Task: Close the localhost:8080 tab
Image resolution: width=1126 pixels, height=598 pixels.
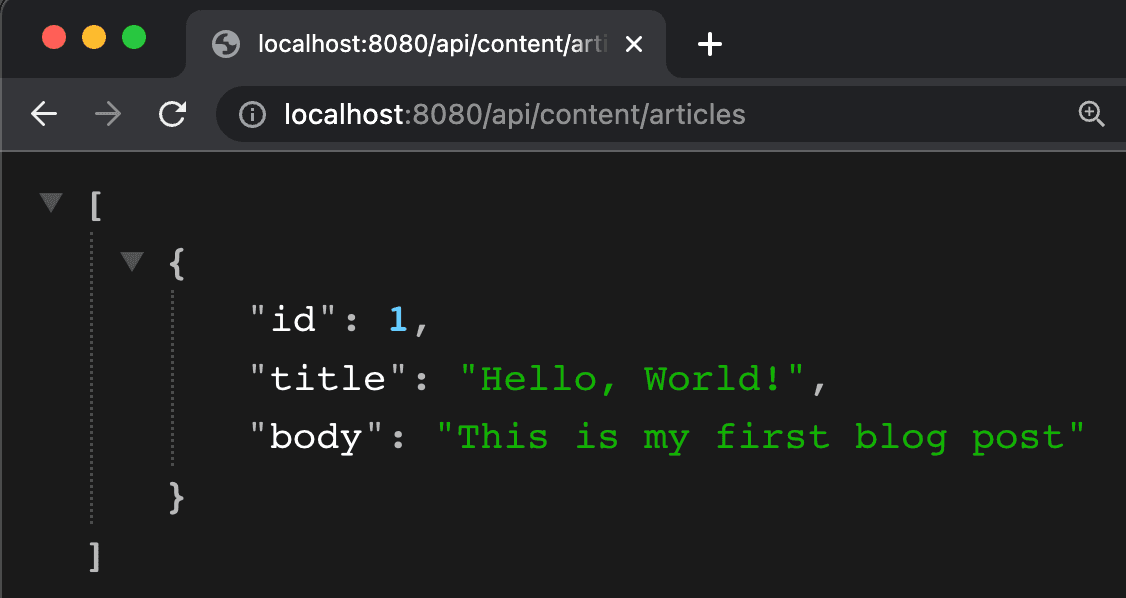Action: click(x=633, y=44)
